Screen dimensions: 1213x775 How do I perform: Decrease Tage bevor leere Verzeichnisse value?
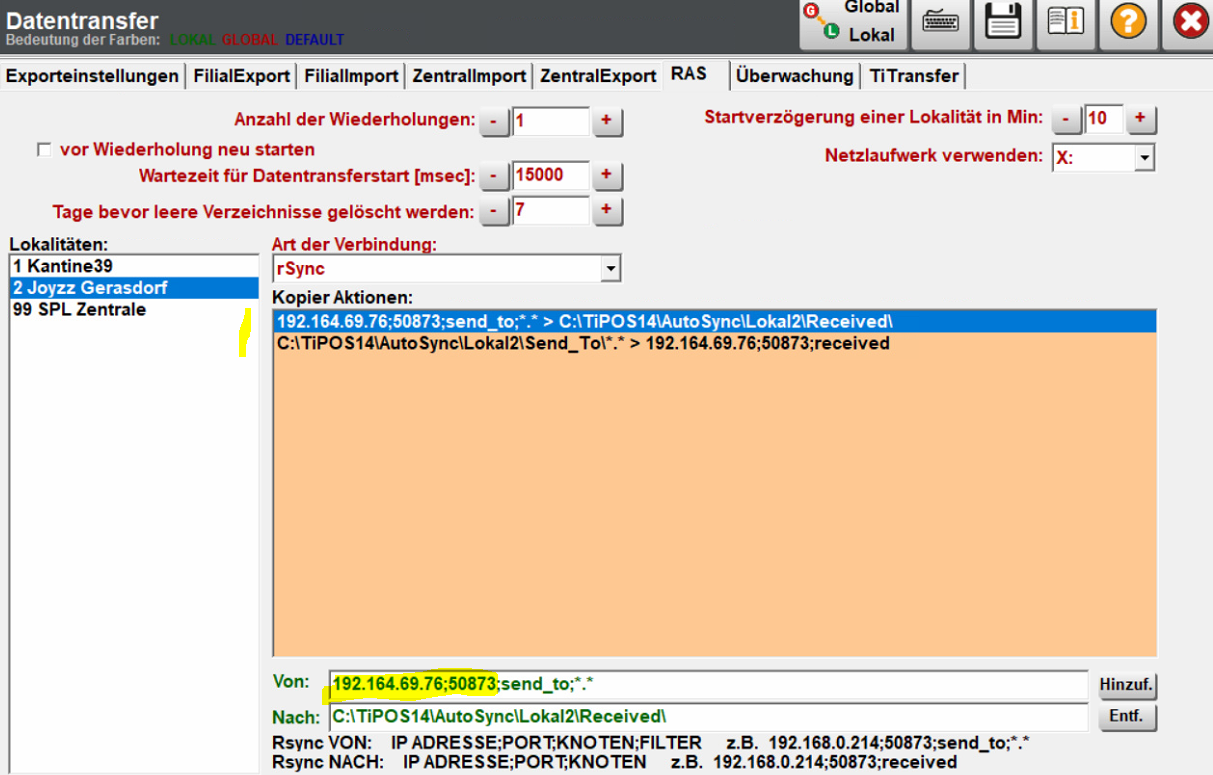494,212
